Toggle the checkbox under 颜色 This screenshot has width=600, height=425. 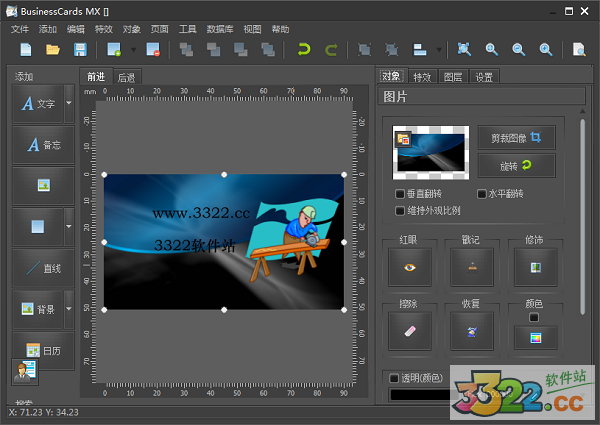coord(534,317)
